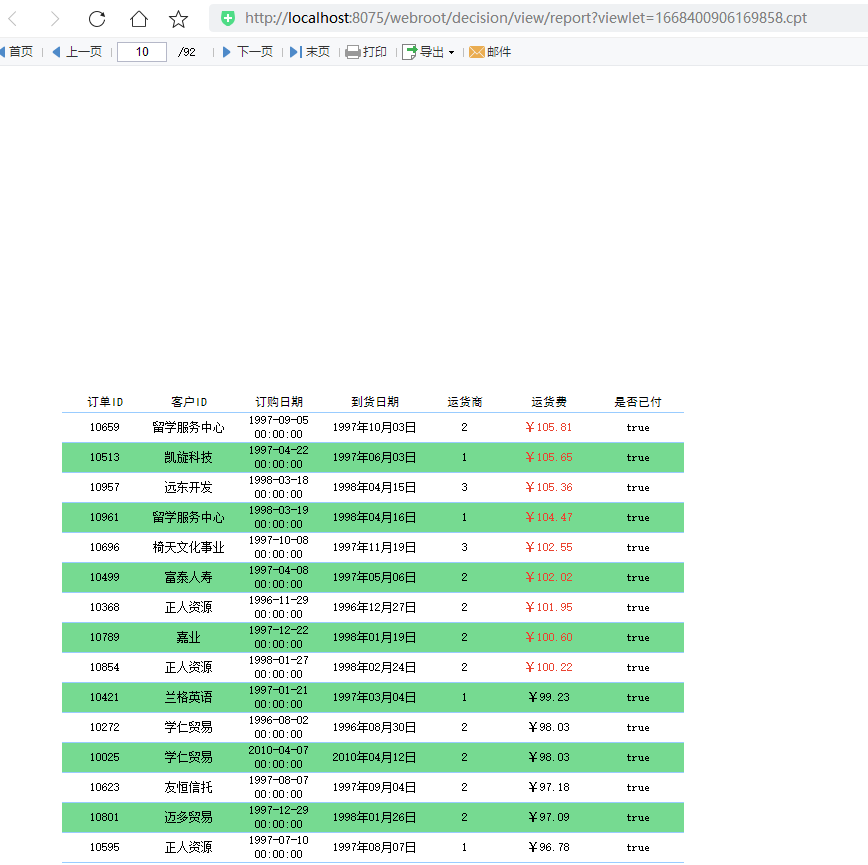Click arrival date 2010年04月12日
Viewport: 868px width, 865px height.
click(x=374, y=757)
